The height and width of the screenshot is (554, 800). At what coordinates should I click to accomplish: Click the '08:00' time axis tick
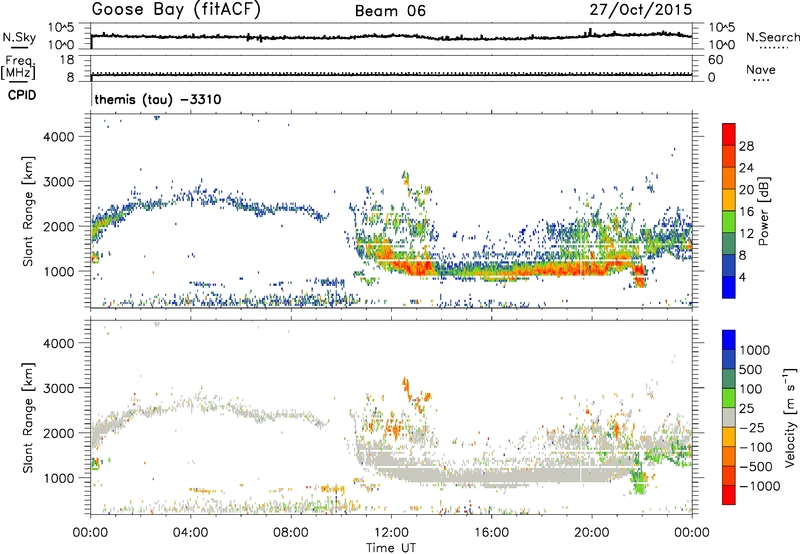click(x=291, y=533)
